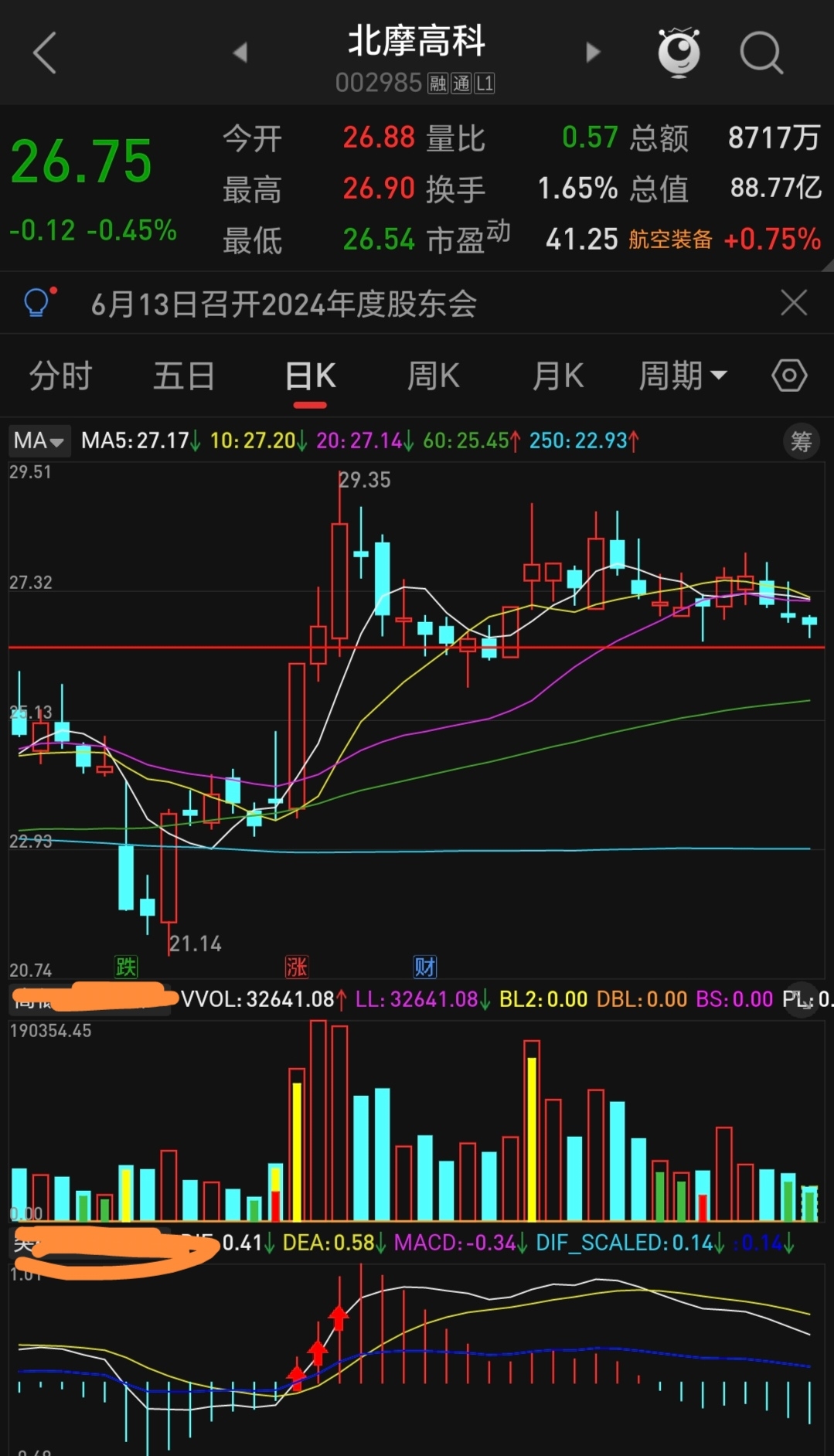
Task: Select the 周K tab
Action: click(x=434, y=376)
